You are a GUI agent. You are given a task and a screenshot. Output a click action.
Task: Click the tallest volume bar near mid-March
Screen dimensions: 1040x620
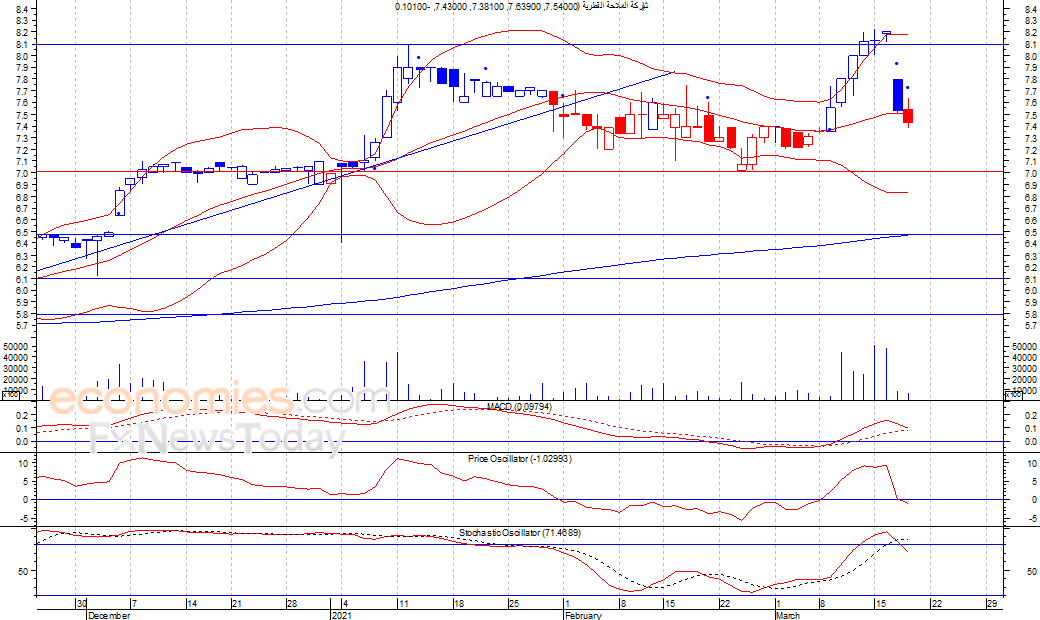tap(874, 372)
